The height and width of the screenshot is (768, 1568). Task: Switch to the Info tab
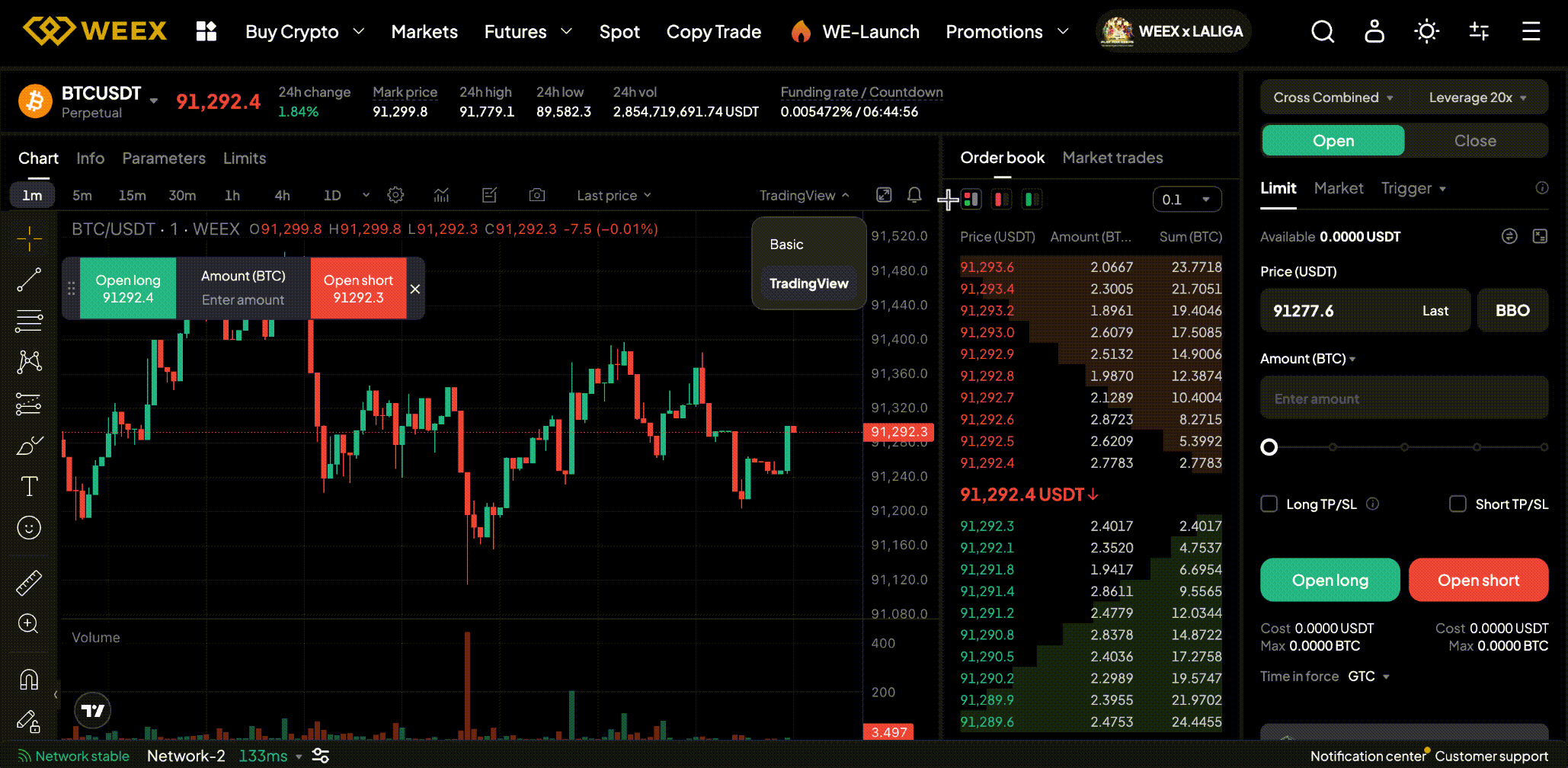90,158
